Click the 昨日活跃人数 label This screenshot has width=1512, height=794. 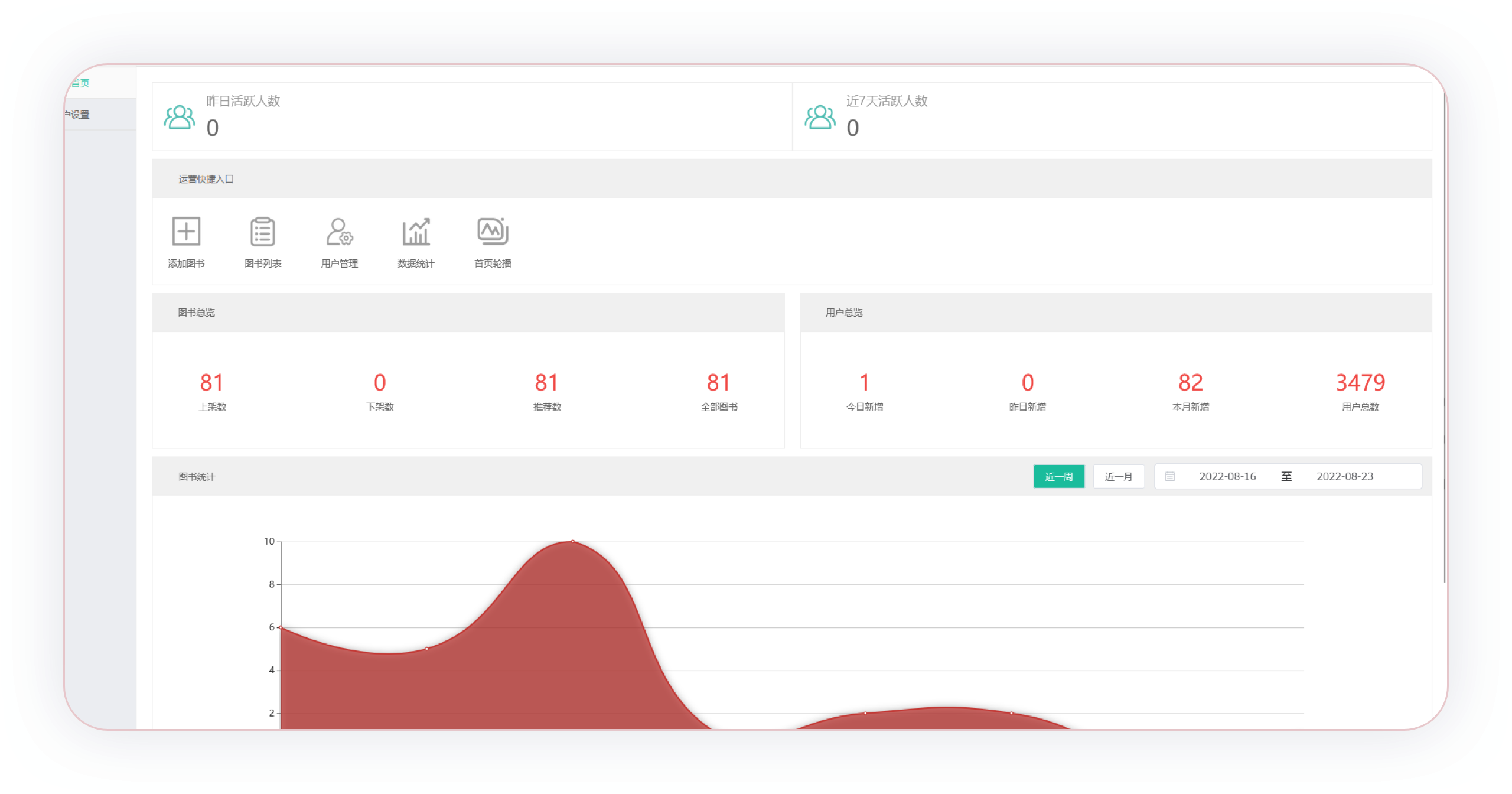pos(243,101)
